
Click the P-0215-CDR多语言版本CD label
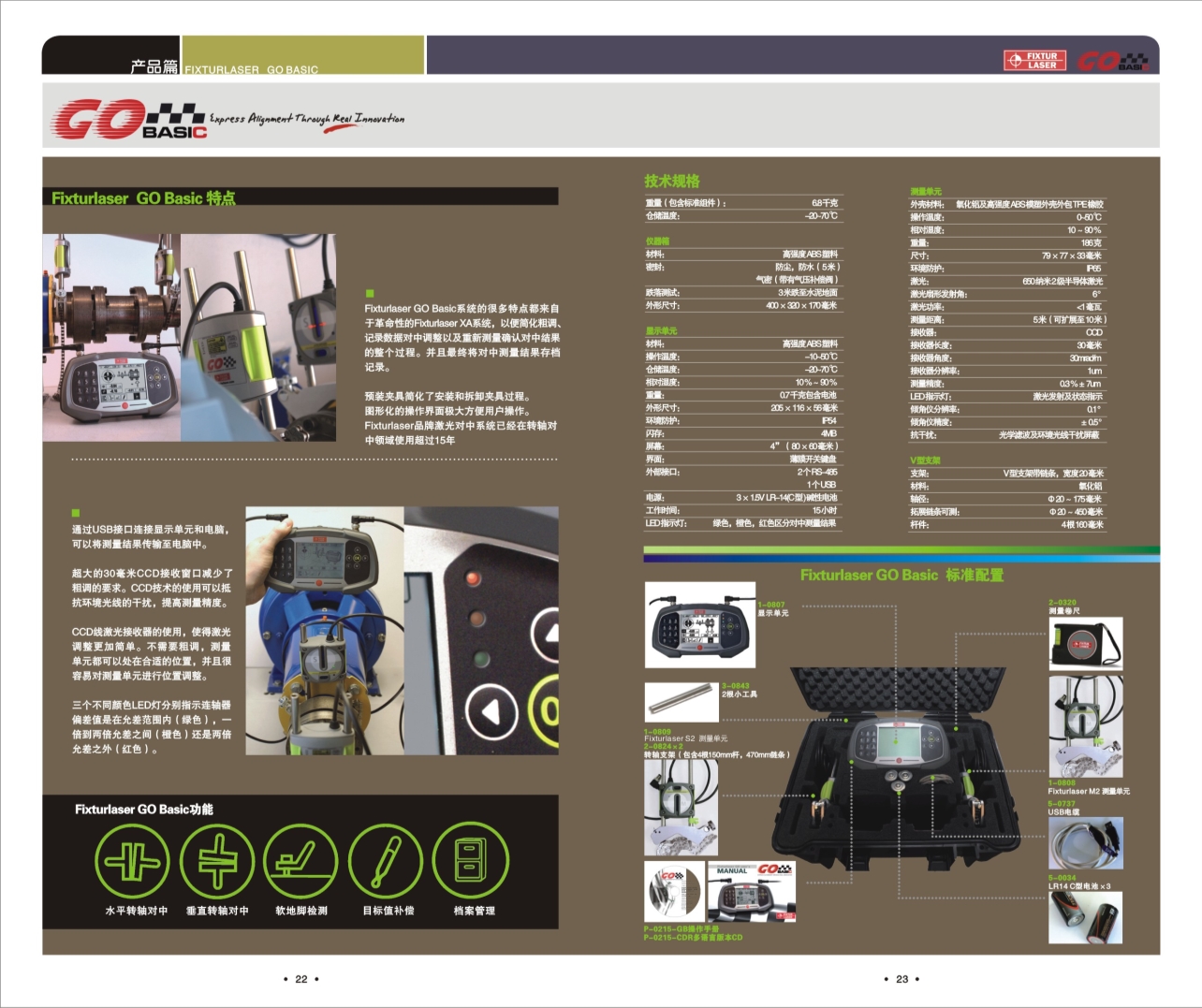coord(693,937)
